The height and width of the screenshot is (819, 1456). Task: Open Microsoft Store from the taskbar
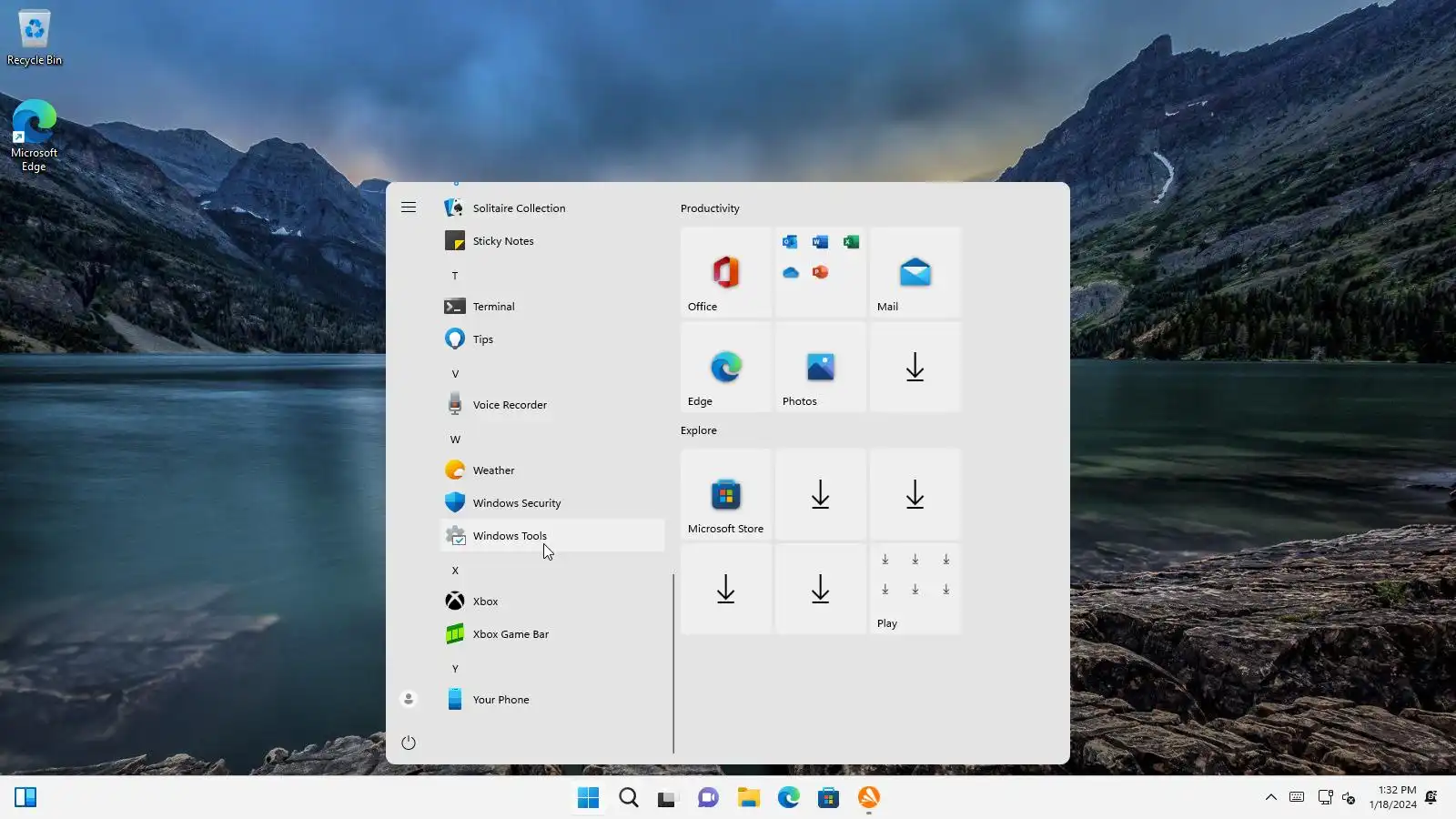829,797
